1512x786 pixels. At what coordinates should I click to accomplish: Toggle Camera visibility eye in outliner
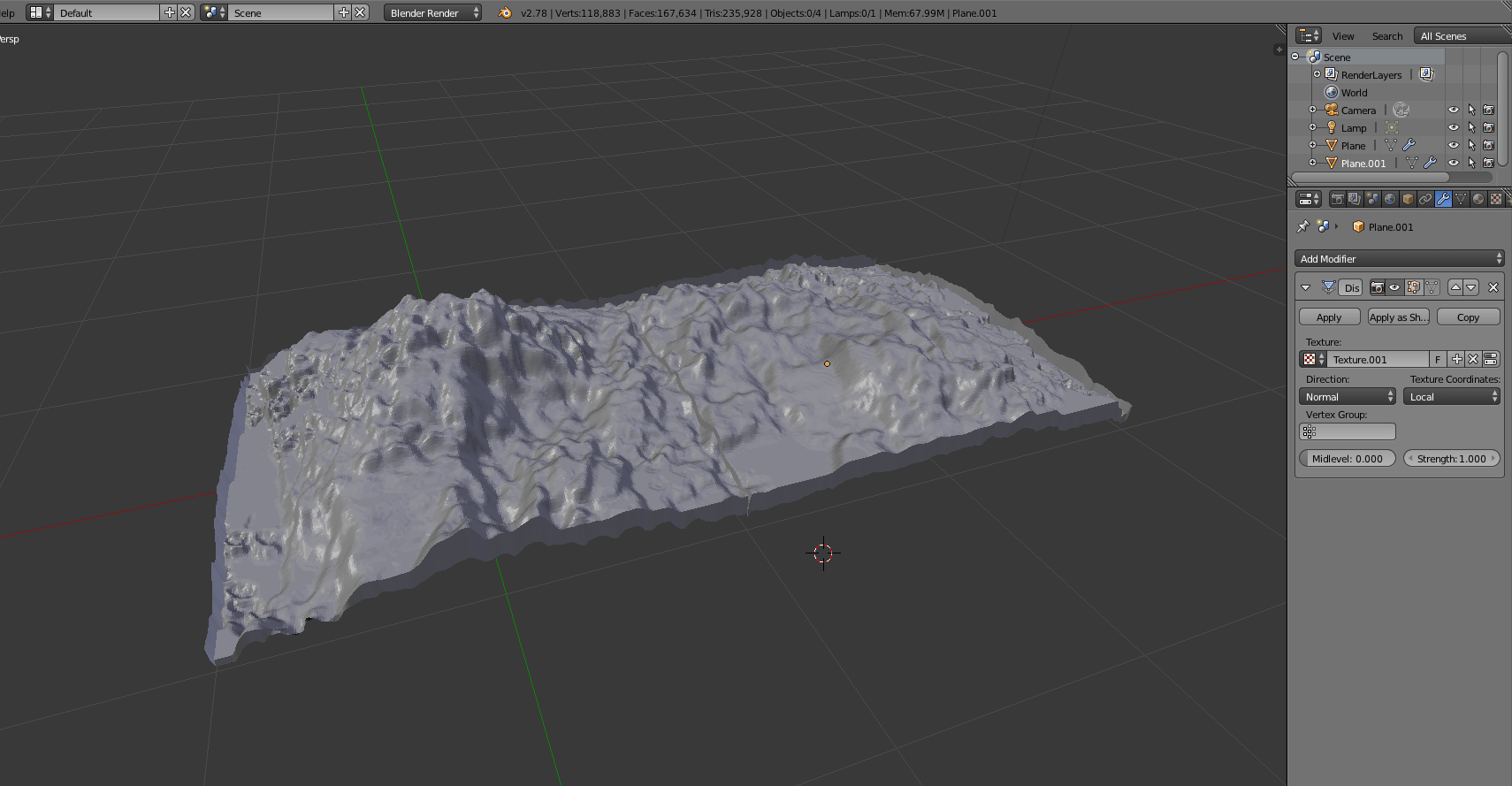[1454, 110]
